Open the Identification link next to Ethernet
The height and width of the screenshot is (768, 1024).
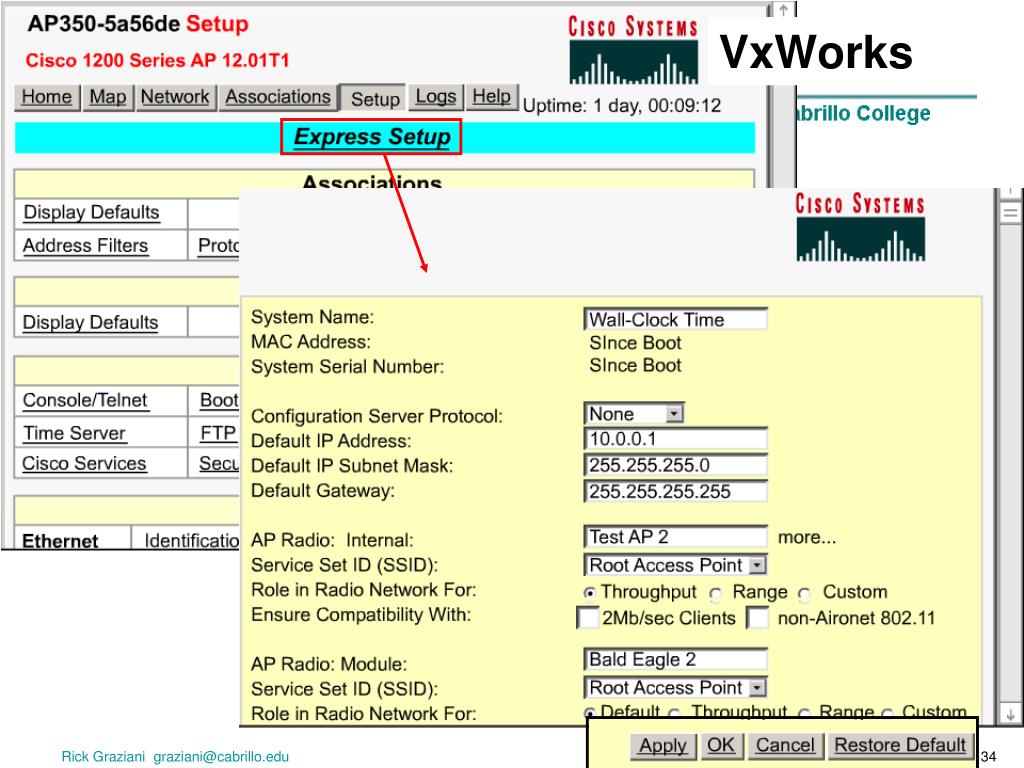[192, 541]
